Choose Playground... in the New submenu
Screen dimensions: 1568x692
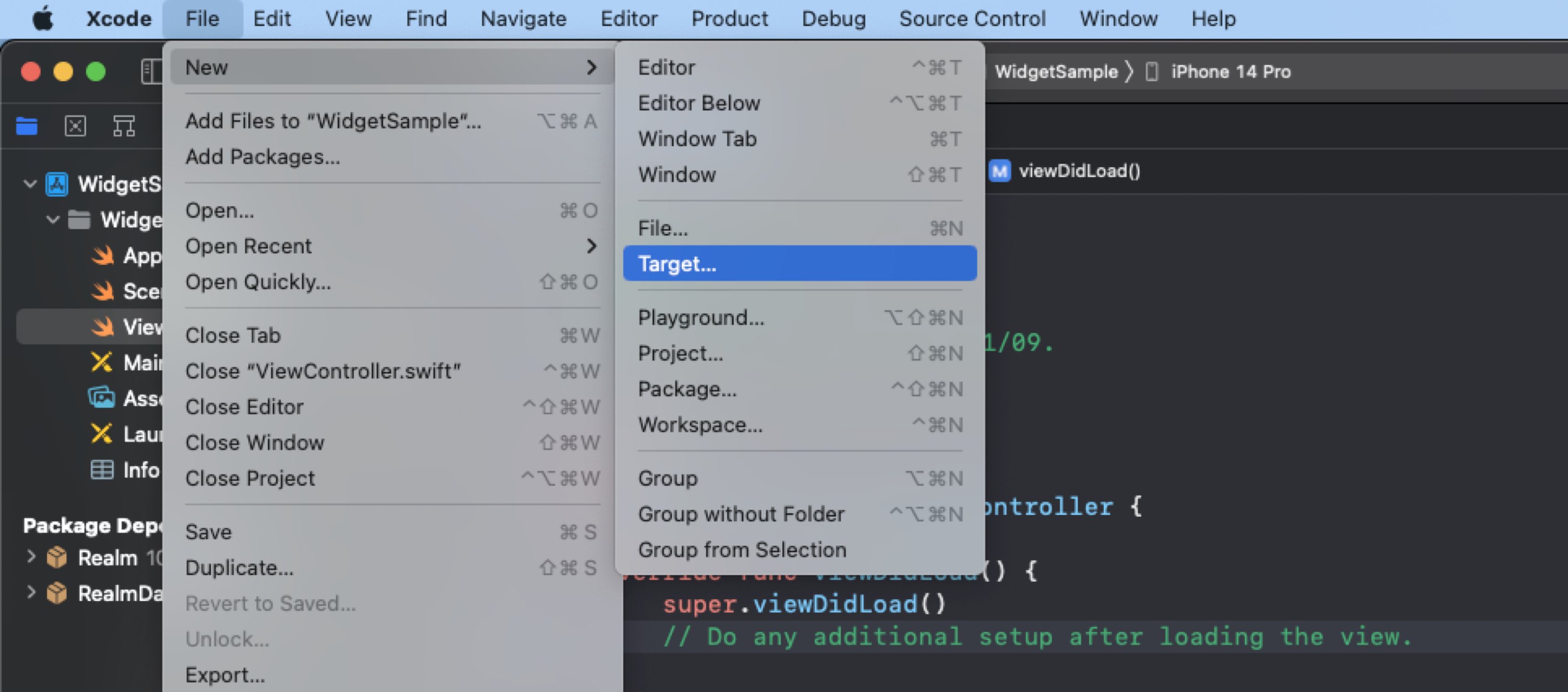click(x=701, y=318)
